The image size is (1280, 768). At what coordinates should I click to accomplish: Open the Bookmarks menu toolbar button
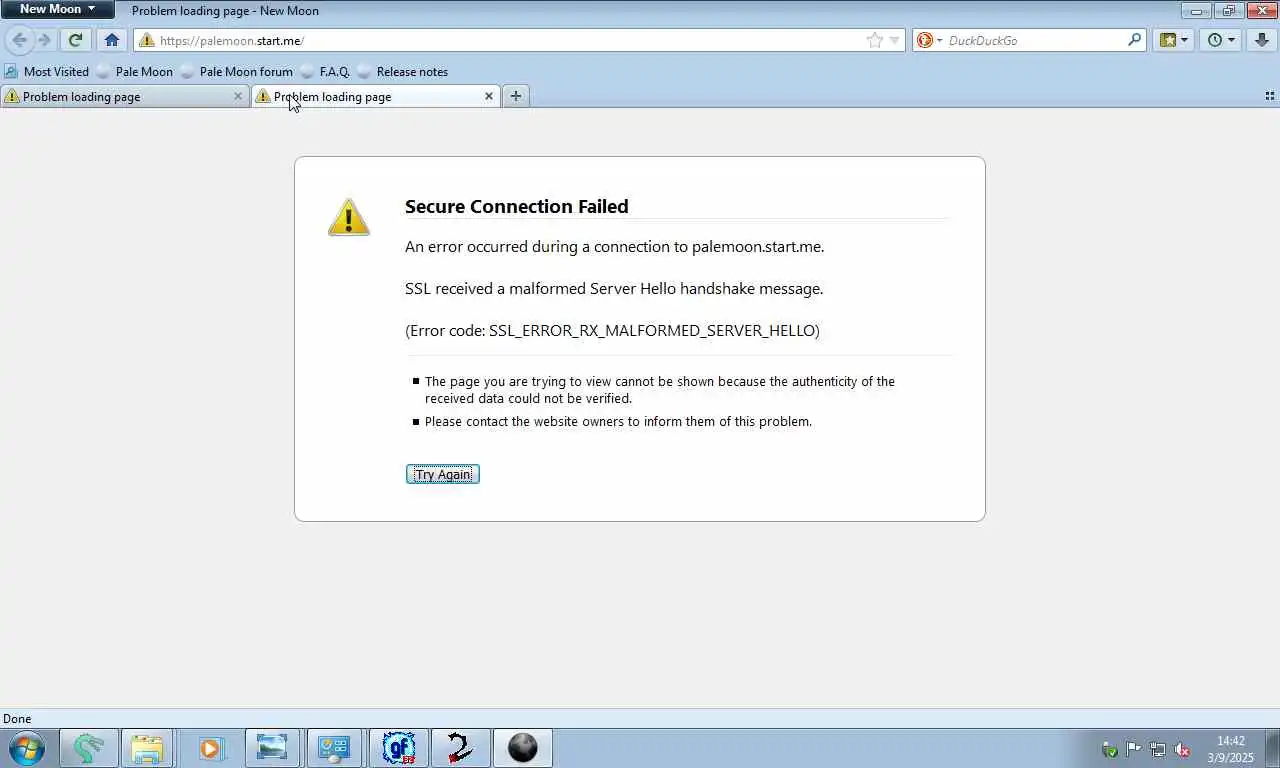click(1173, 40)
